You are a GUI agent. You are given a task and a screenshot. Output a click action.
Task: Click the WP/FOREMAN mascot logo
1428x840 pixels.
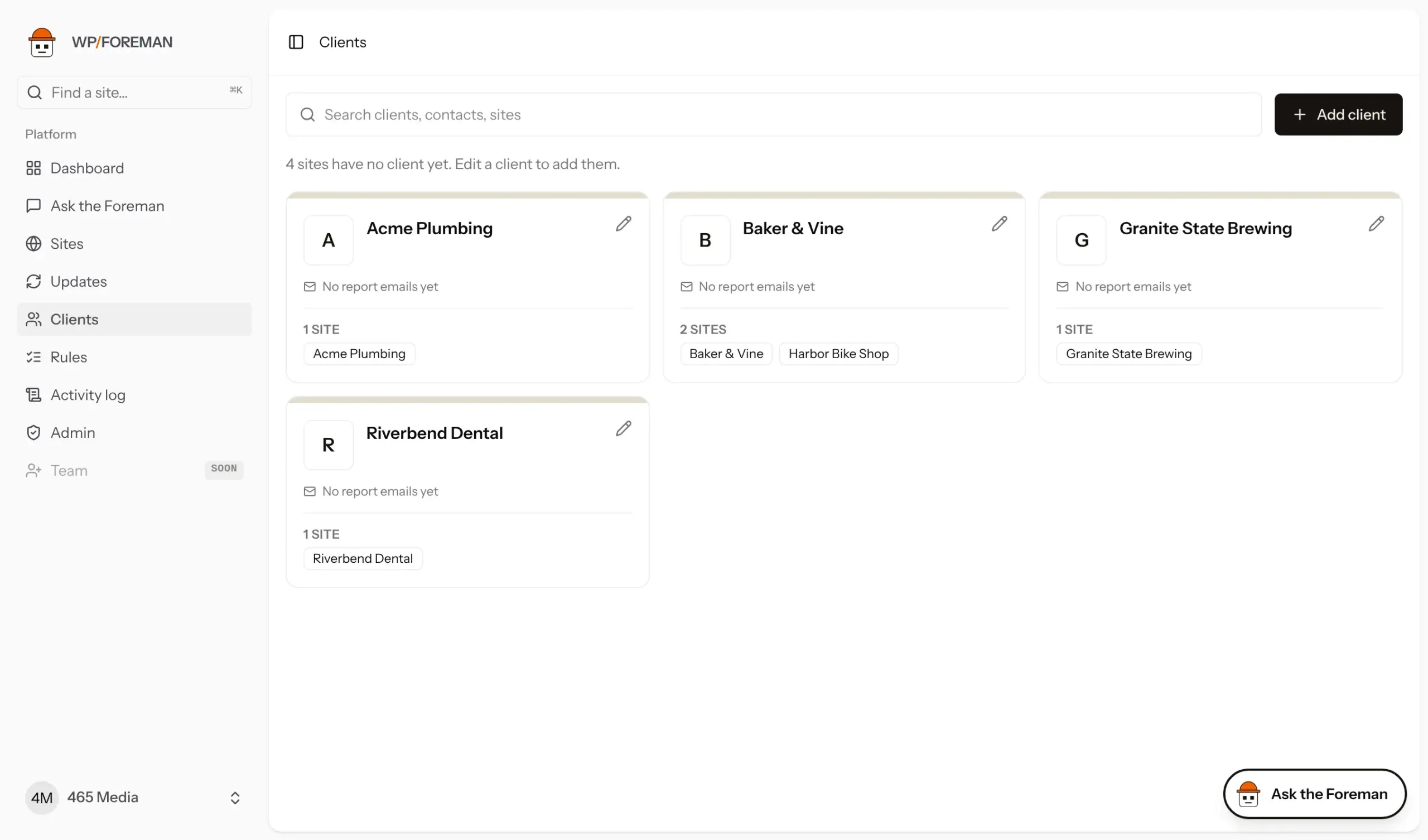42,42
